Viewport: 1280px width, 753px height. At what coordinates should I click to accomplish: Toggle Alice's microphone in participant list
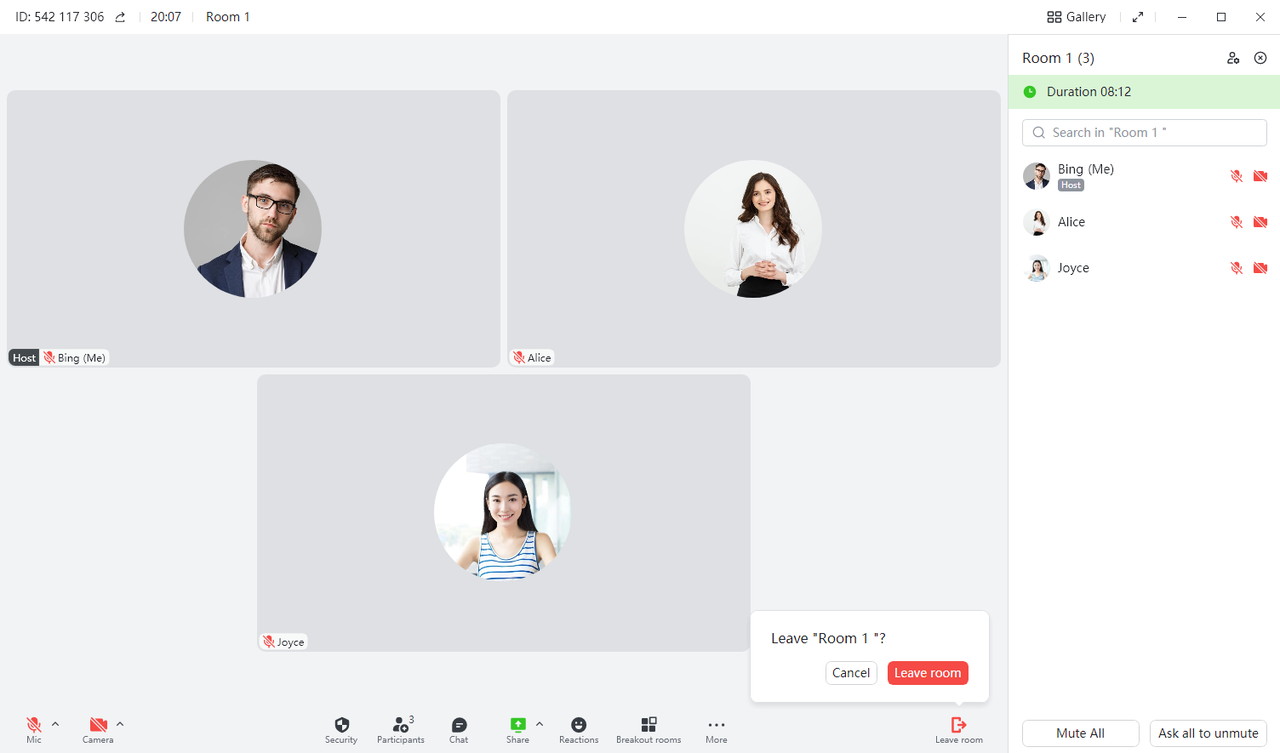tap(1236, 222)
